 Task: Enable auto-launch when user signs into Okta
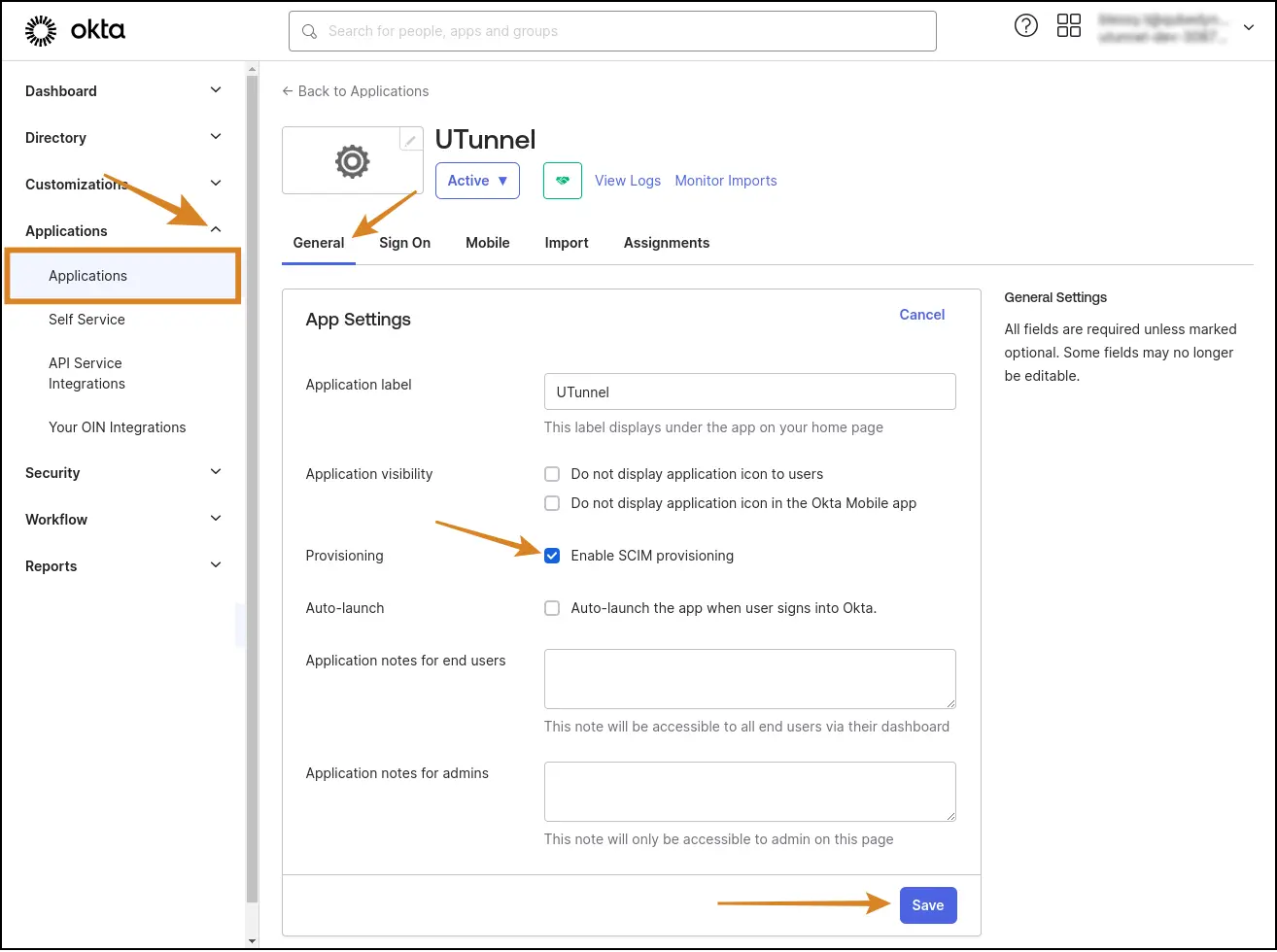pos(552,608)
